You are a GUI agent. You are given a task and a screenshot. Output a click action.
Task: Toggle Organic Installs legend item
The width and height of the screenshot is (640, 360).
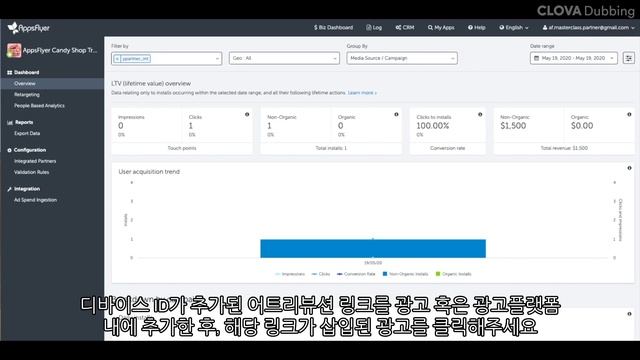(453, 274)
